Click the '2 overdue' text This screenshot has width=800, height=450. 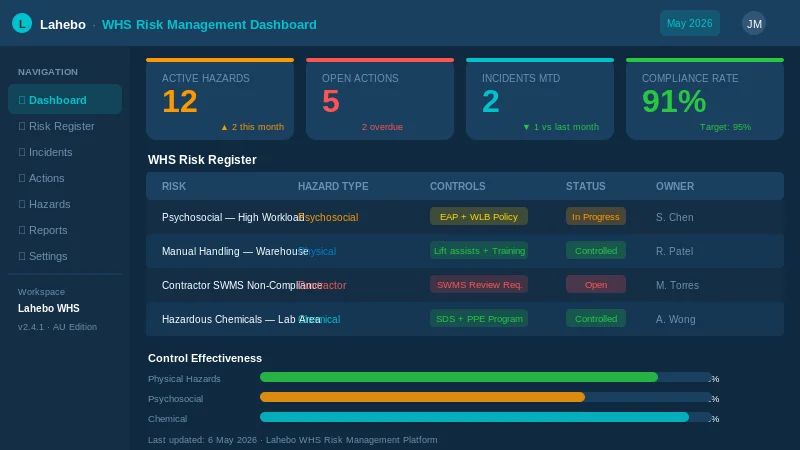pos(382,127)
